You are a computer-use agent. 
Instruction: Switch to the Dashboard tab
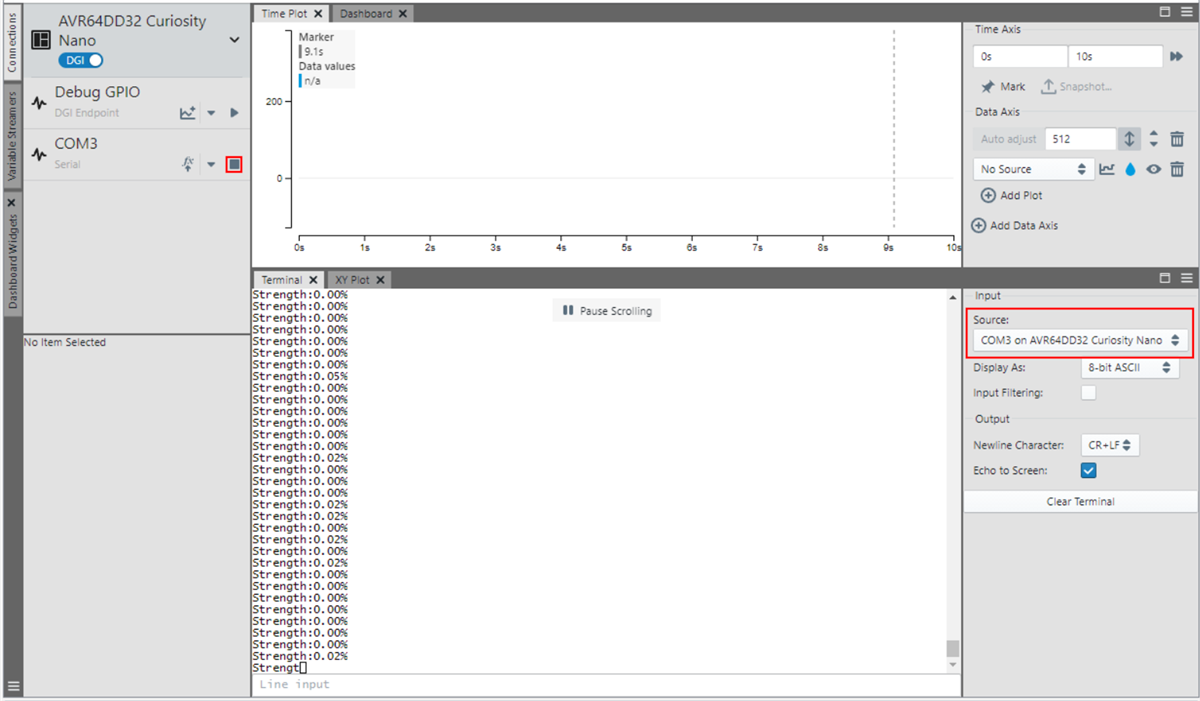tap(366, 14)
